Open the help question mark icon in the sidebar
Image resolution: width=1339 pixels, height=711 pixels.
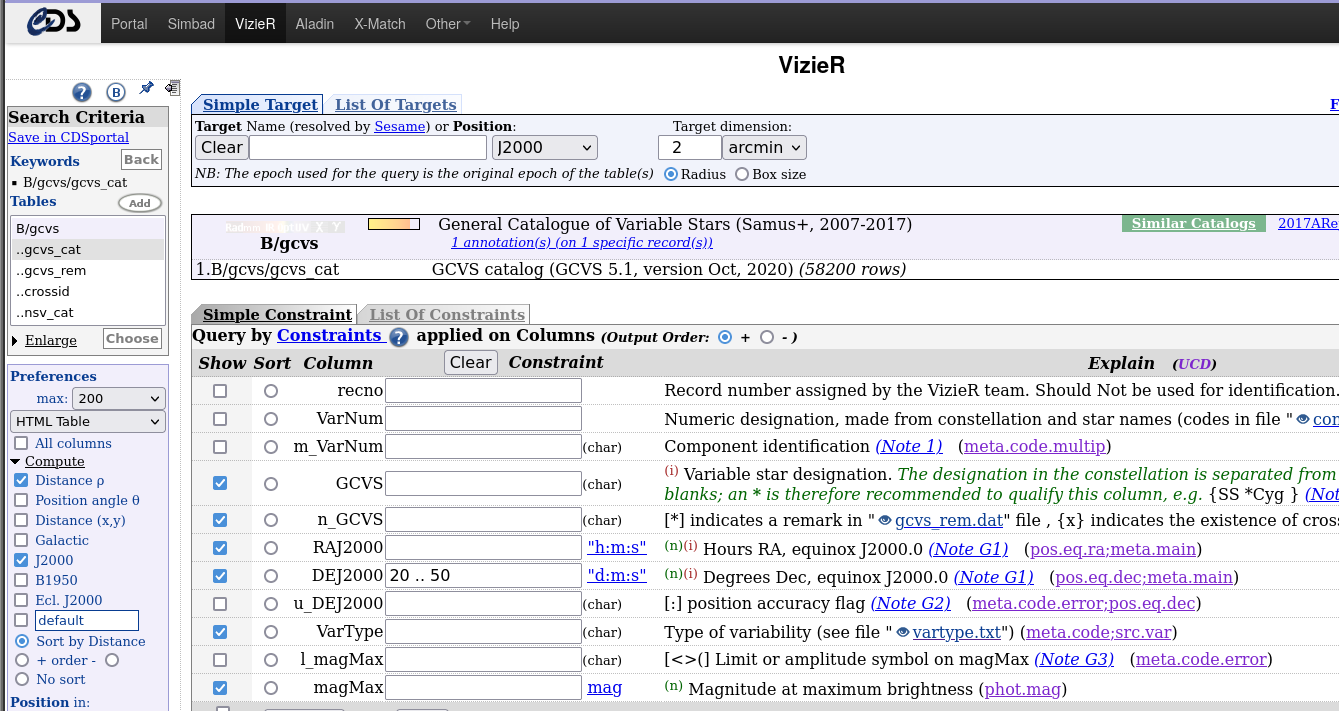point(82,93)
